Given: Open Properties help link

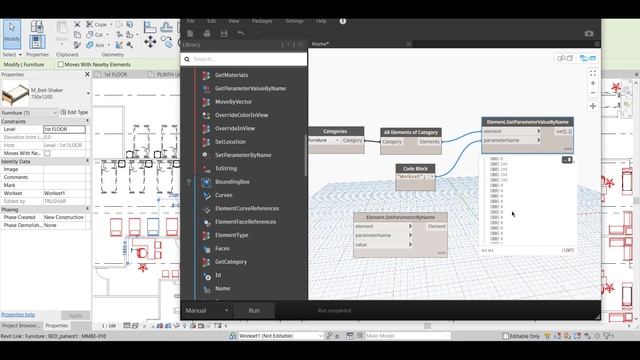Looking at the screenshot, I should coord(18,315).
